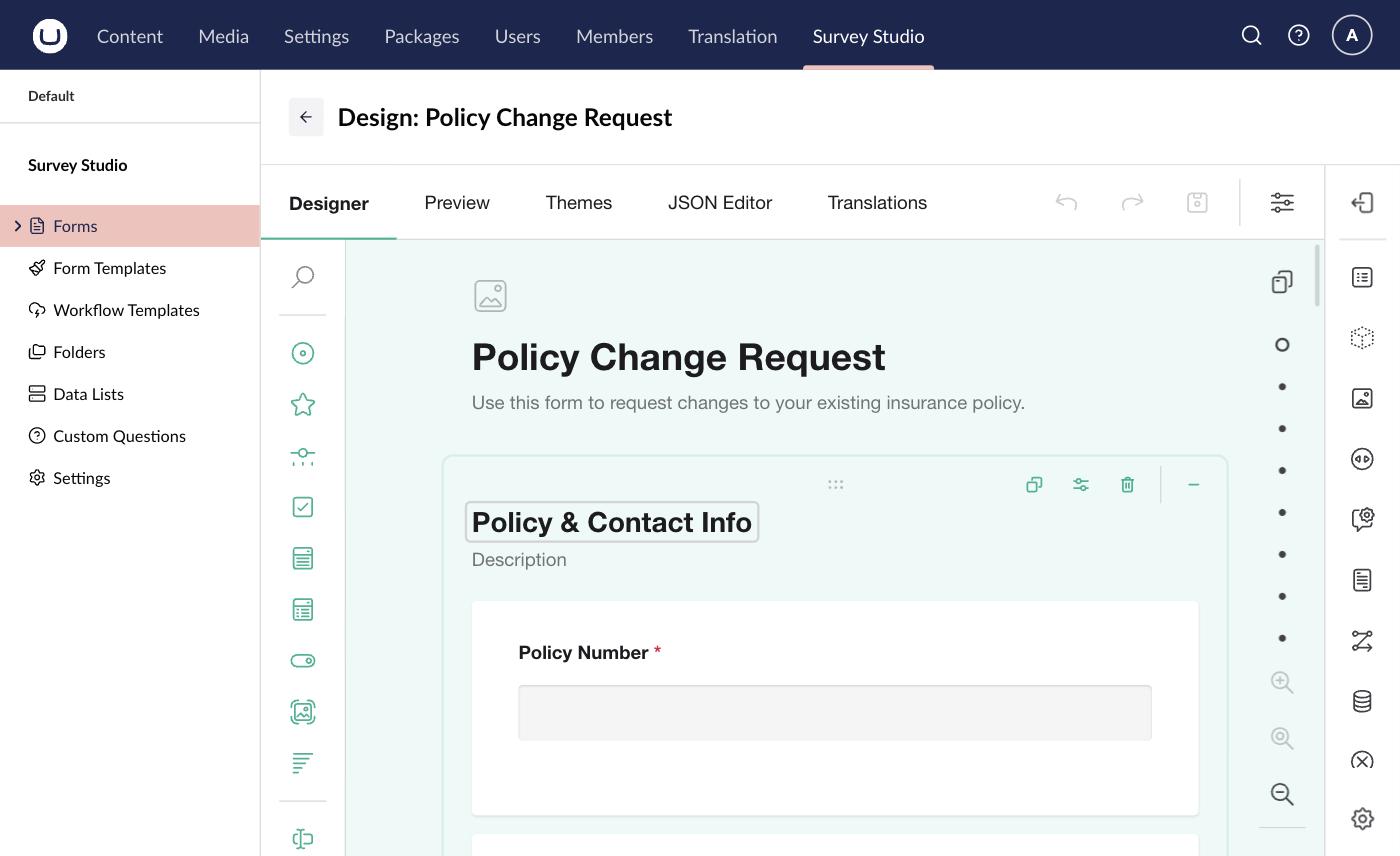This screenshot has width=1400, height=856.
Task: Click the designer canvas vertical scrollbar
Action: [1318, 276]
